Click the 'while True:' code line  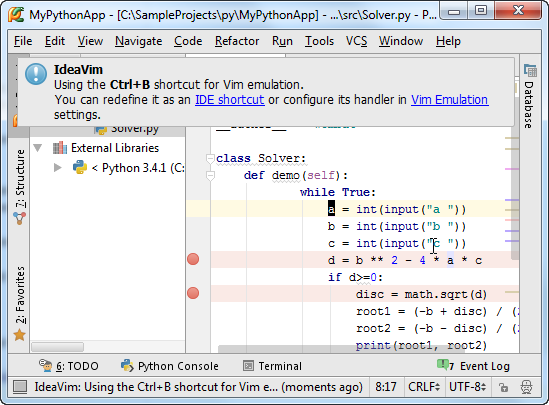338,192
